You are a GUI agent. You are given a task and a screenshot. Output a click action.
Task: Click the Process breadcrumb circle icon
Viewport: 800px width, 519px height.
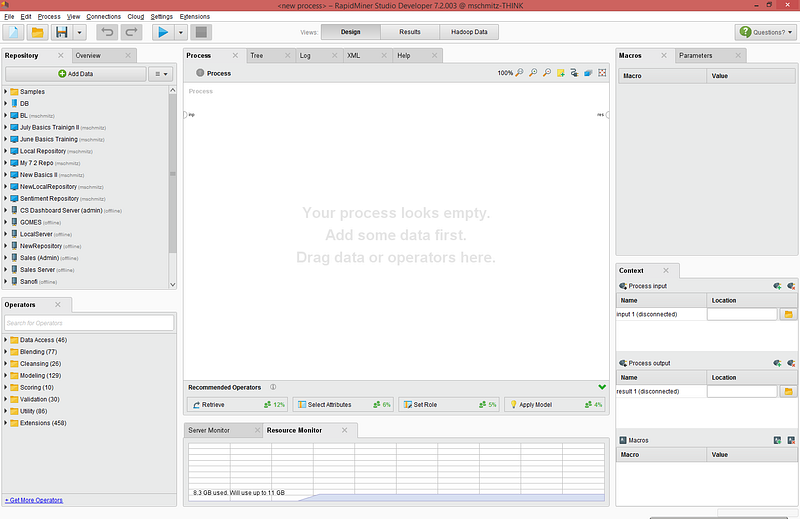point(200,73)
